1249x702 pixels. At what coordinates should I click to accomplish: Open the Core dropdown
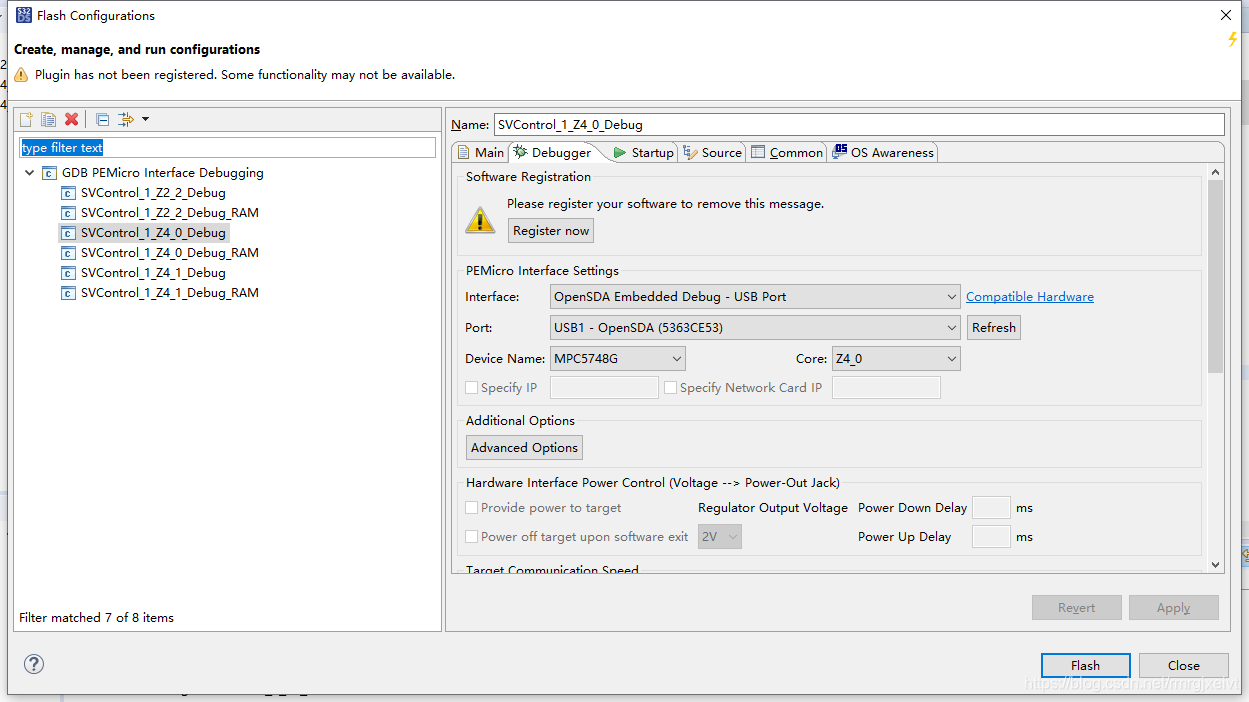coord(896,358)
